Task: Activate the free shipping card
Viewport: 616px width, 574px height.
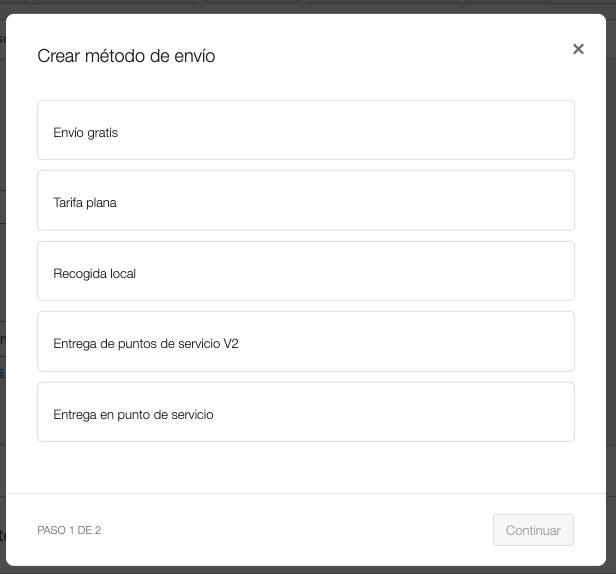Action: click(306, 130)
